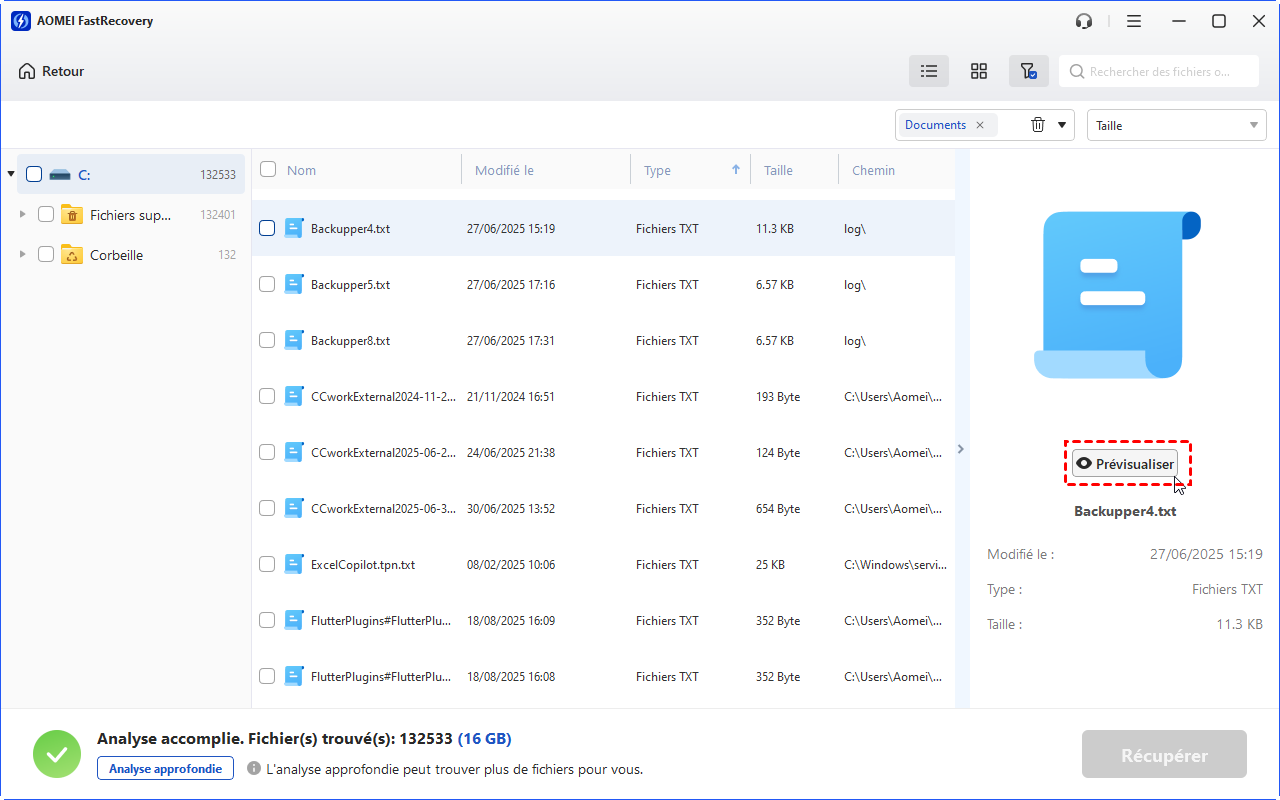Sort by the Type column header
This screenshot has width=1280, height=800.
pos(657,170)
